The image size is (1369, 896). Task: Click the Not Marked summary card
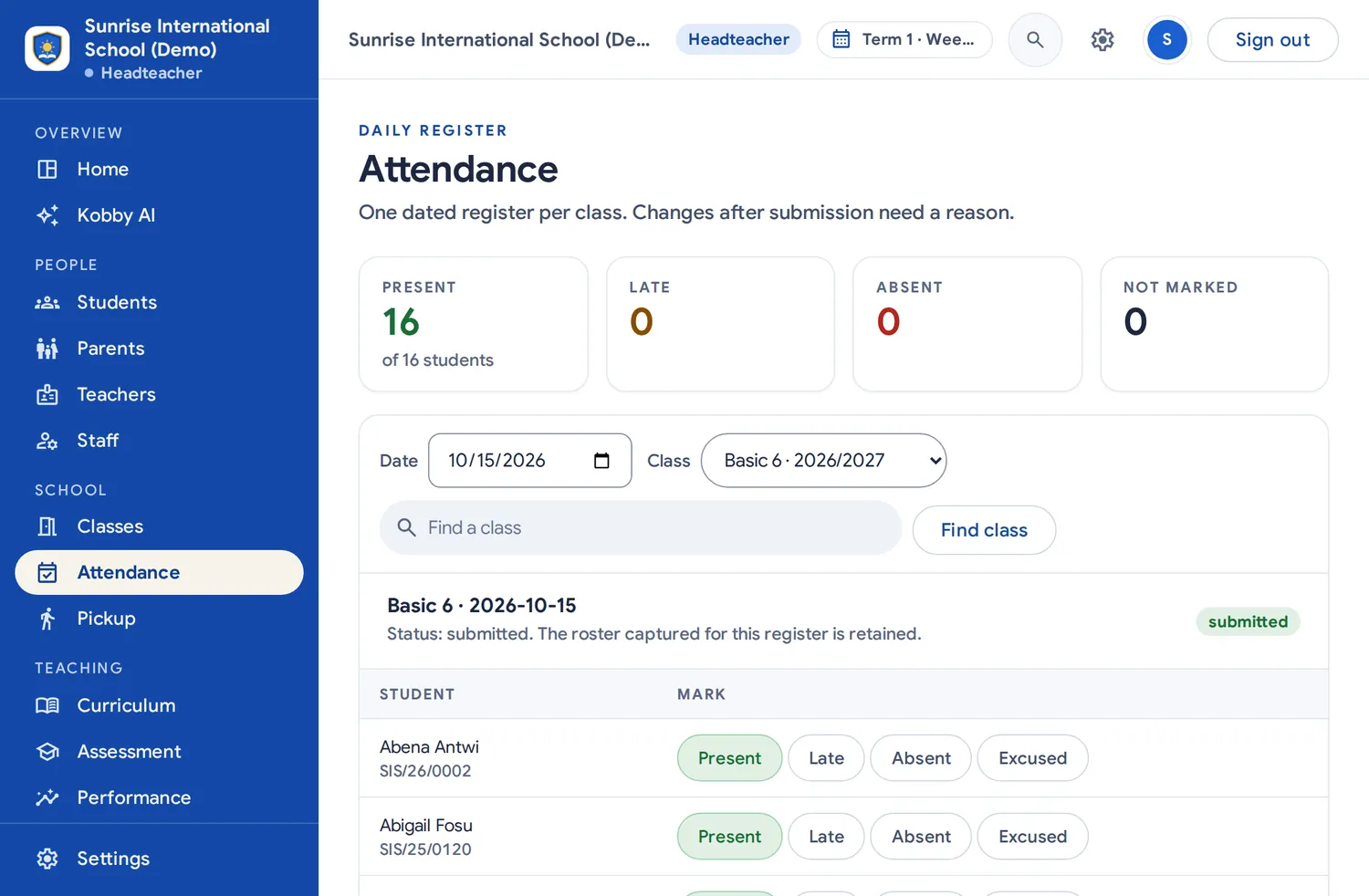(1215, 324)
